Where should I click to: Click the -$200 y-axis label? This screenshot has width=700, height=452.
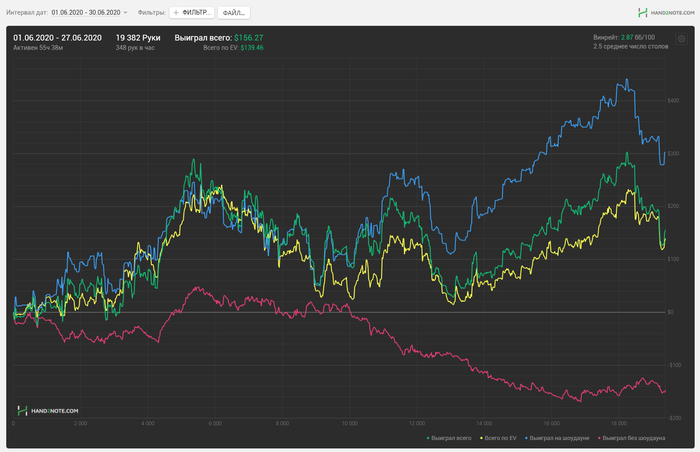tap(674, 418)
